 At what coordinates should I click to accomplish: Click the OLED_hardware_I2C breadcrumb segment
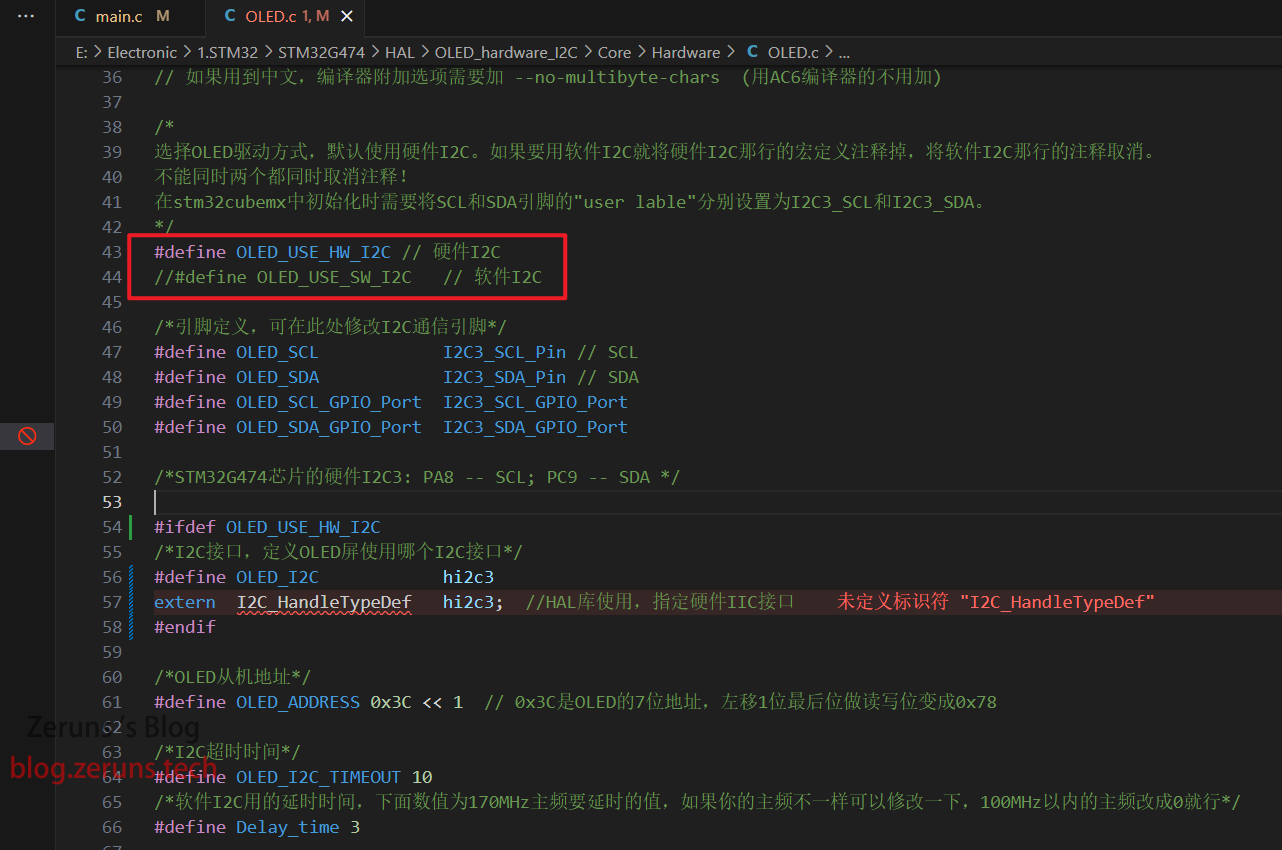(504, 52)
